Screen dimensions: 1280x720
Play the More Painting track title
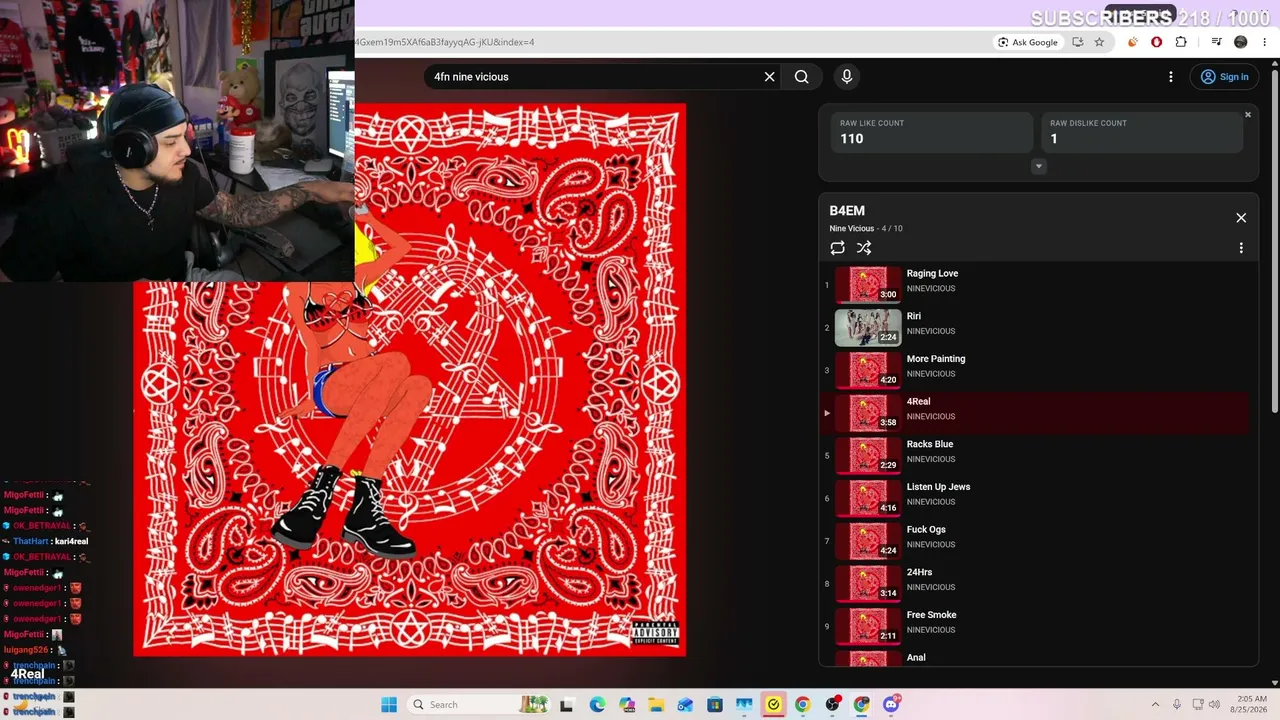coord(936,359)
